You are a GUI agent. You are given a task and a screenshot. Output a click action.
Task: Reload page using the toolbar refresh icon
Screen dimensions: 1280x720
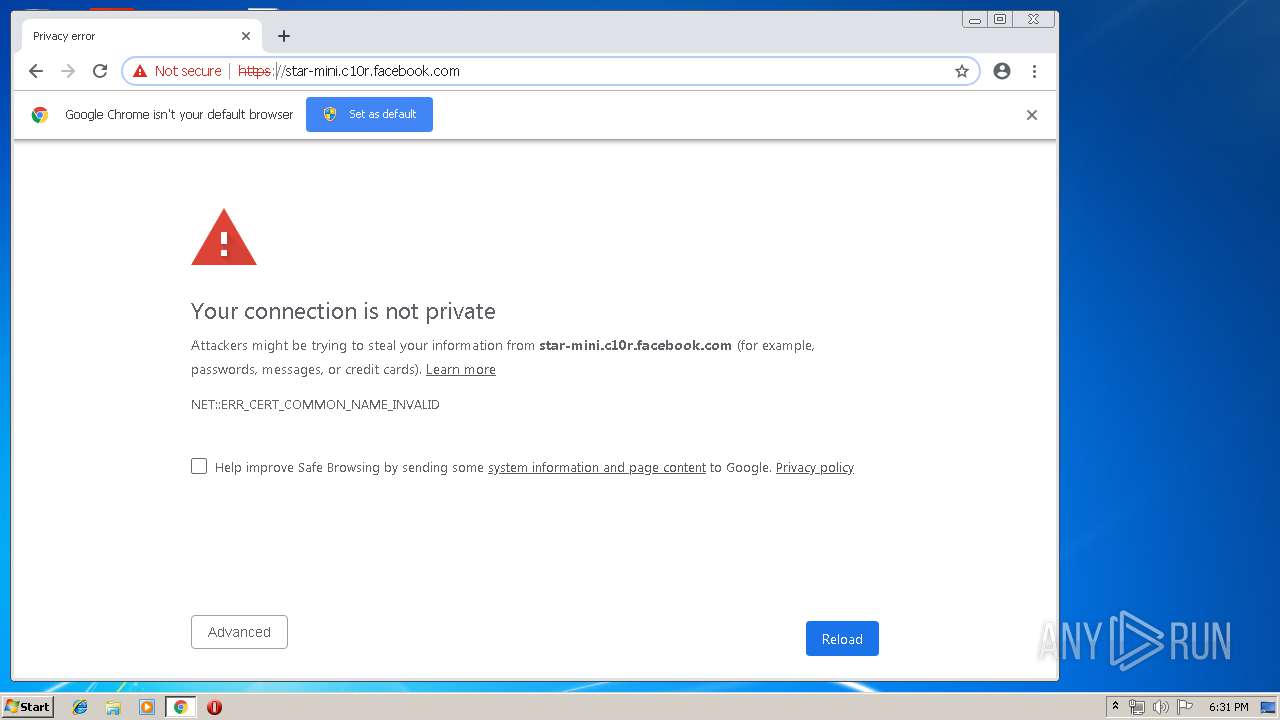pos(100,71)
